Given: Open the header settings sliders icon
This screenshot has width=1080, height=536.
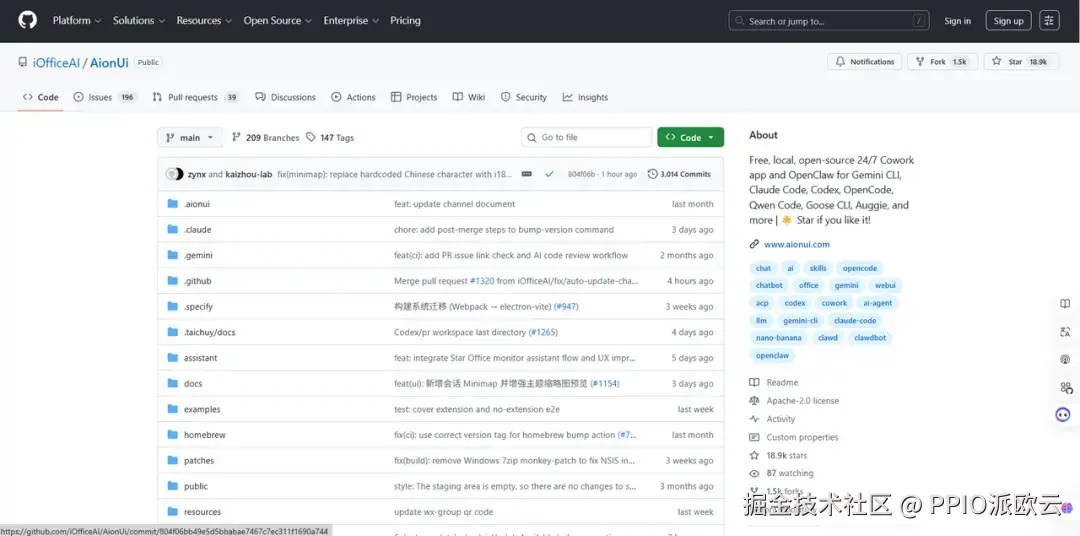Looking at the screenshot, I should [1049, 21].
